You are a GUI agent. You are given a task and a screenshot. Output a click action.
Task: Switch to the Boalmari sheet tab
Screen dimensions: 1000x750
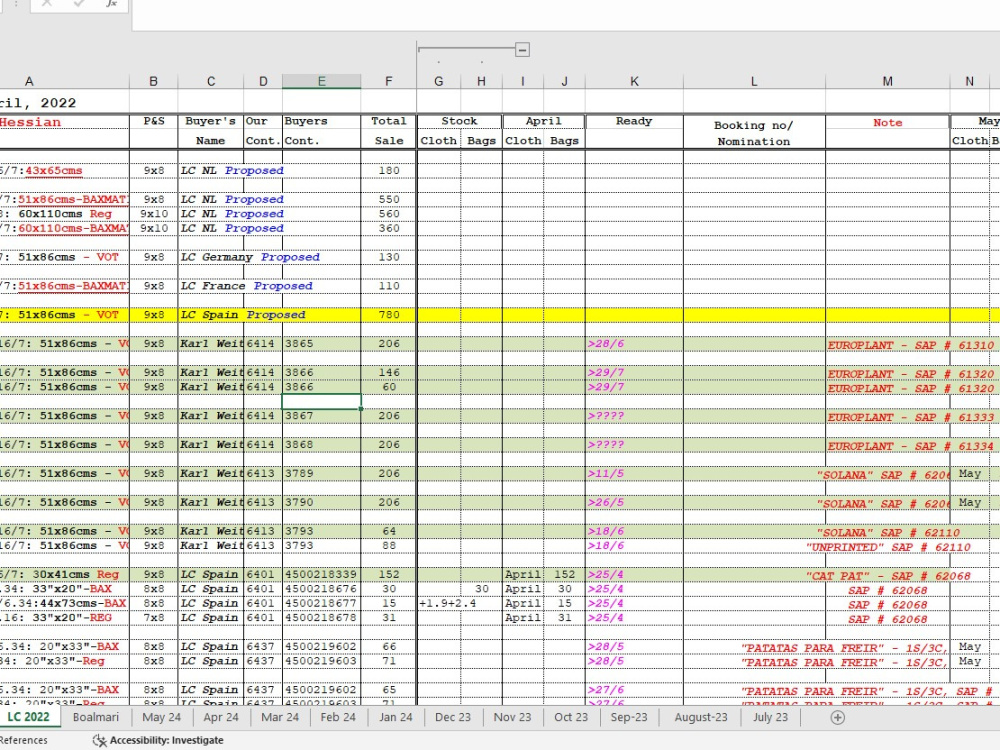96,717
